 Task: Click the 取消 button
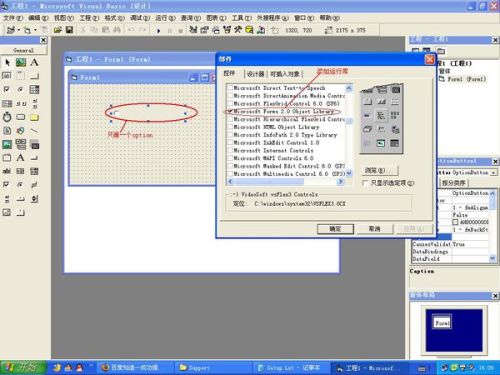click(x=375, y=229)
